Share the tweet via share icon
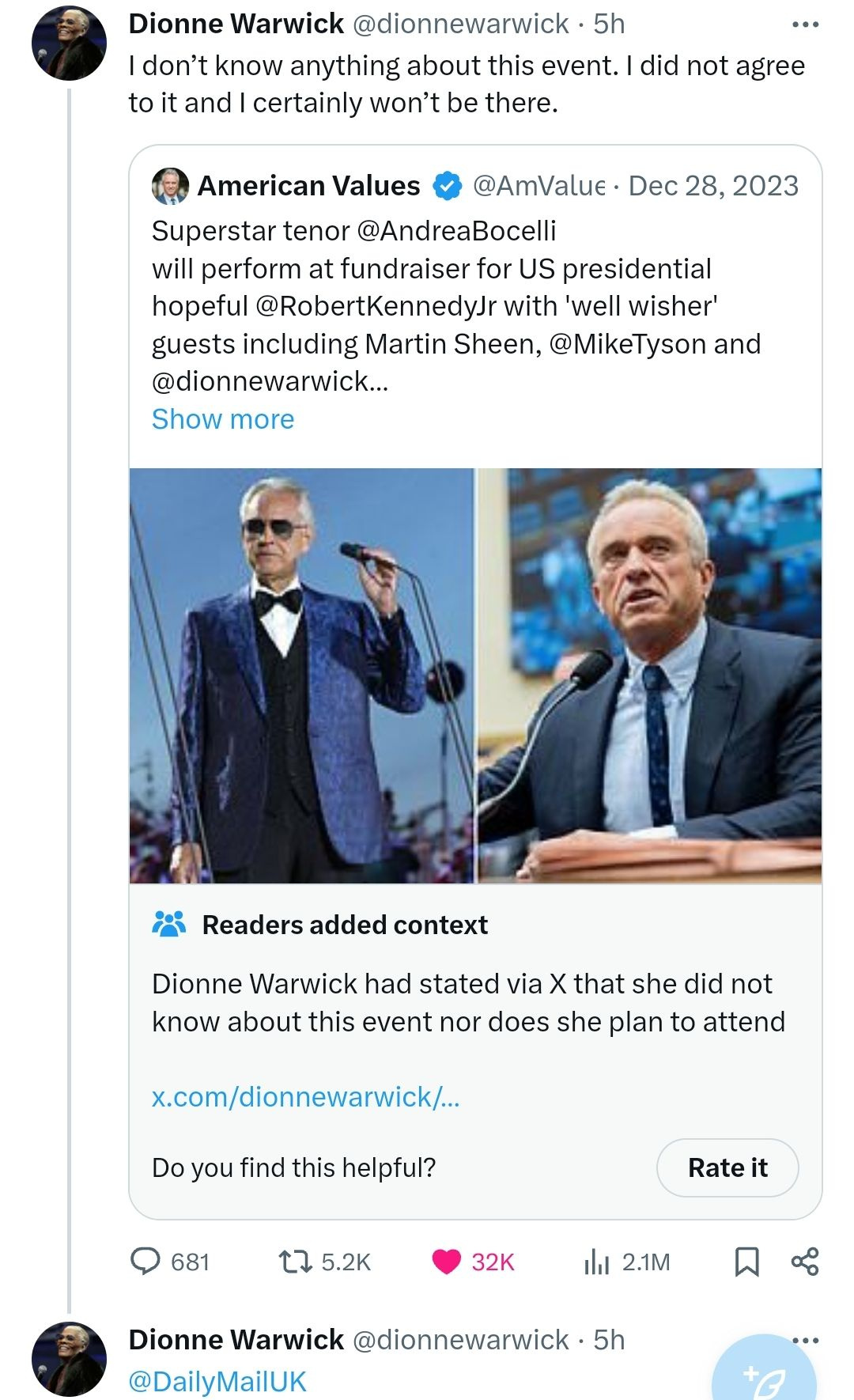 tap(805, 1261)
